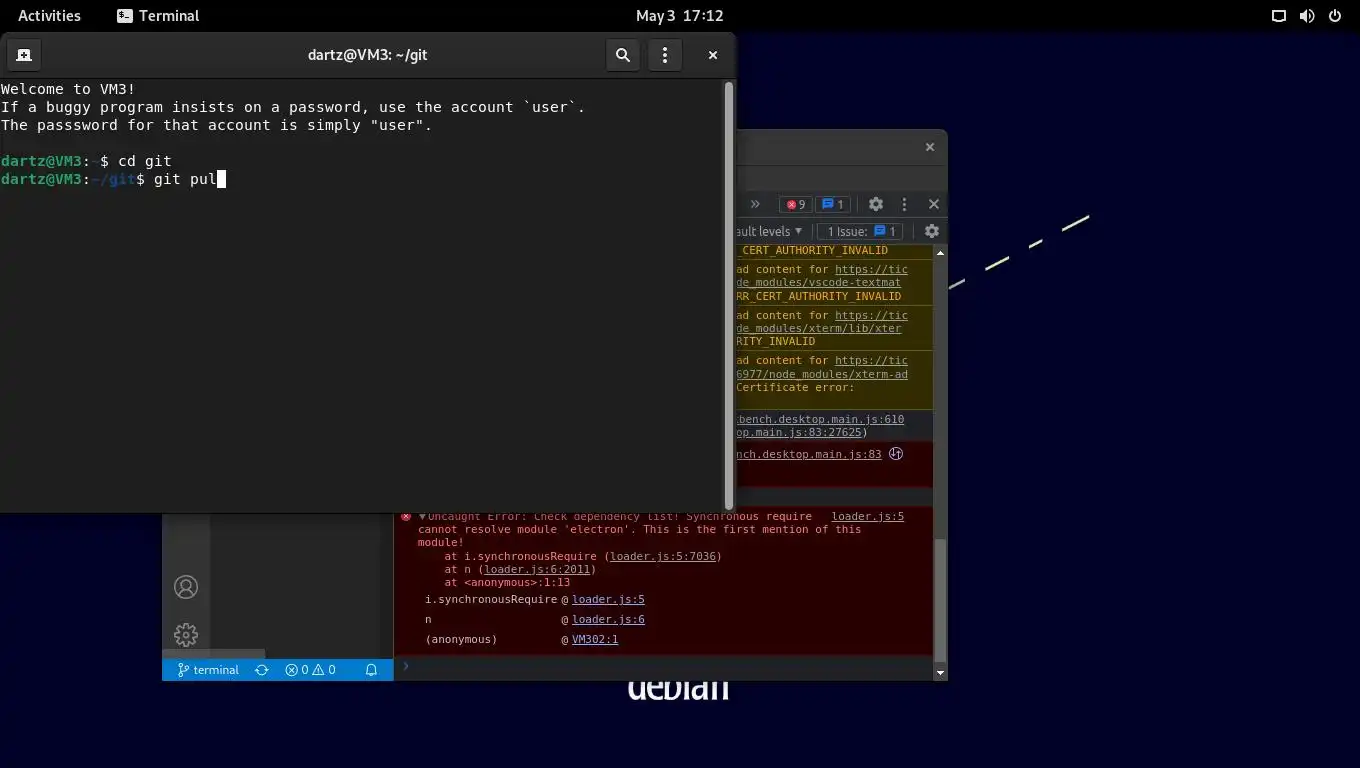1360x768 pixels.
Task: Open the Activities overview
Action: click(49, 15)
